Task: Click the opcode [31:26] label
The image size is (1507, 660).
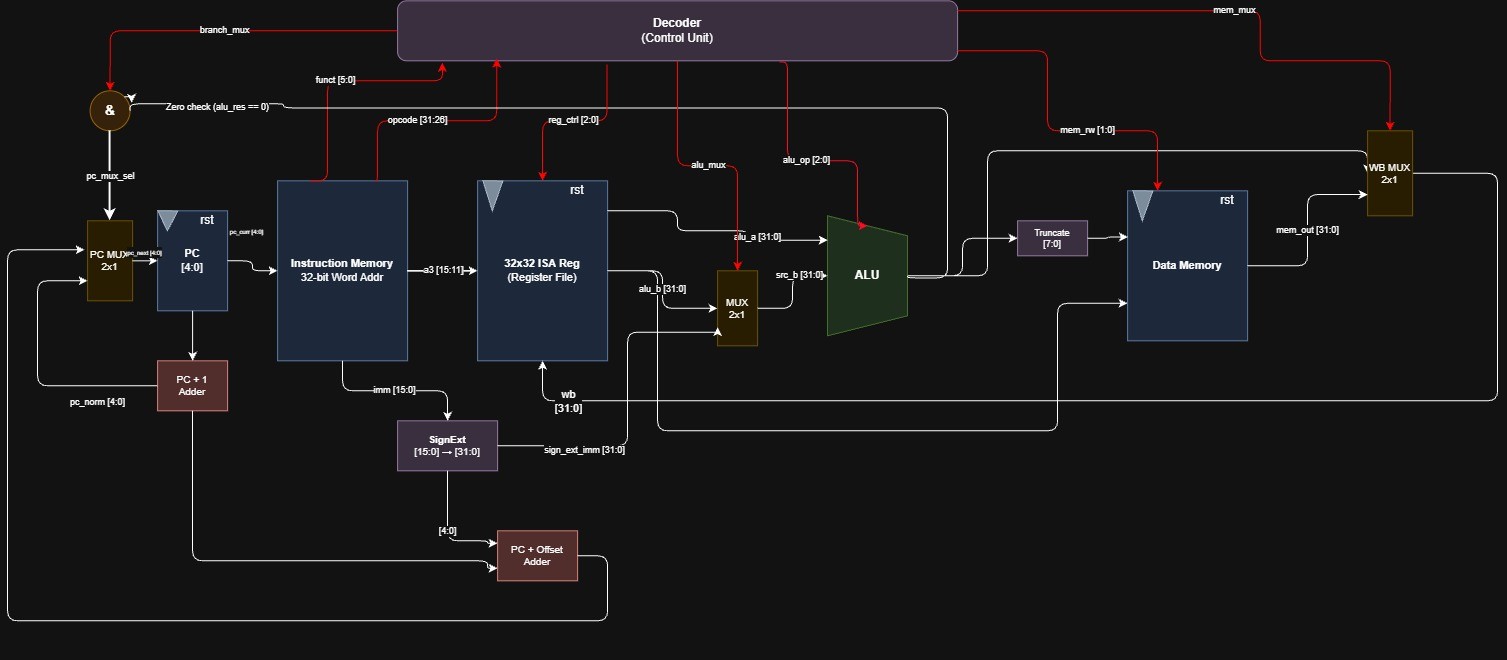Action: tap(417, 120)
